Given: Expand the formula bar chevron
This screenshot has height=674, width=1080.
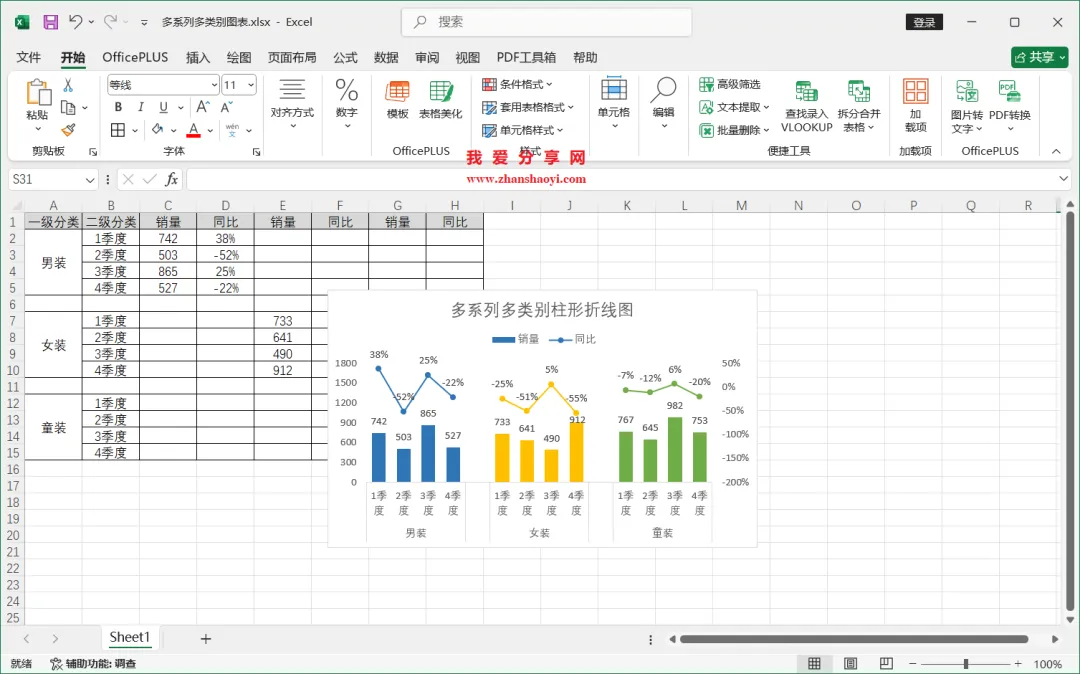Looking at the screenshot, I should [x=1063, y=179].
